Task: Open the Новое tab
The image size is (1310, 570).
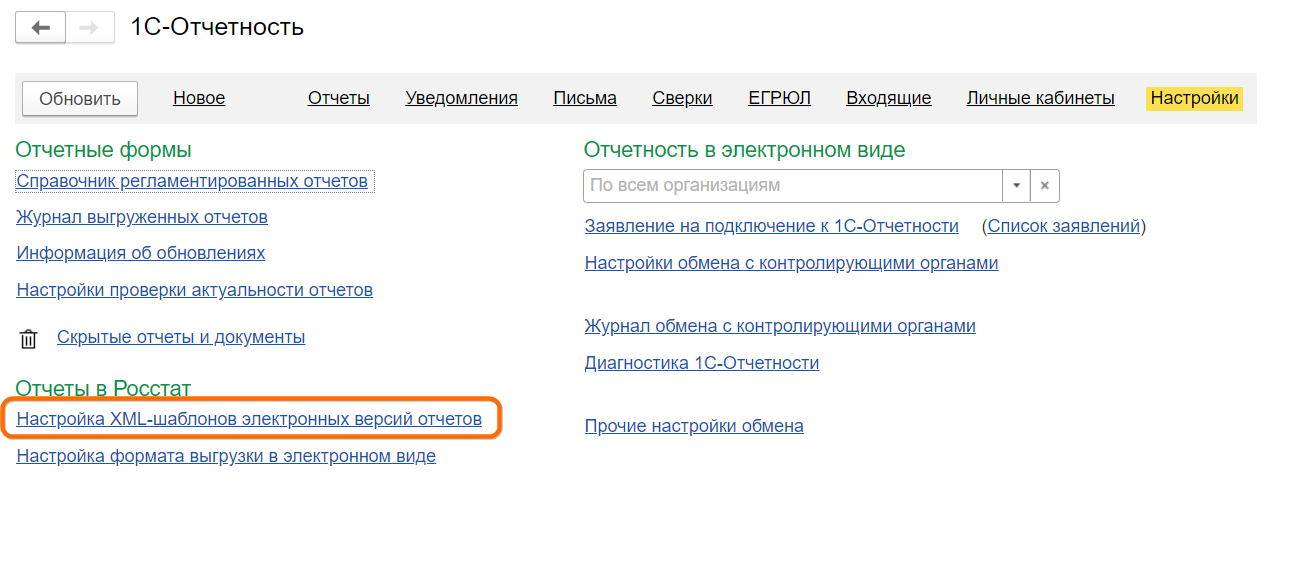Action: click(199, 98)
